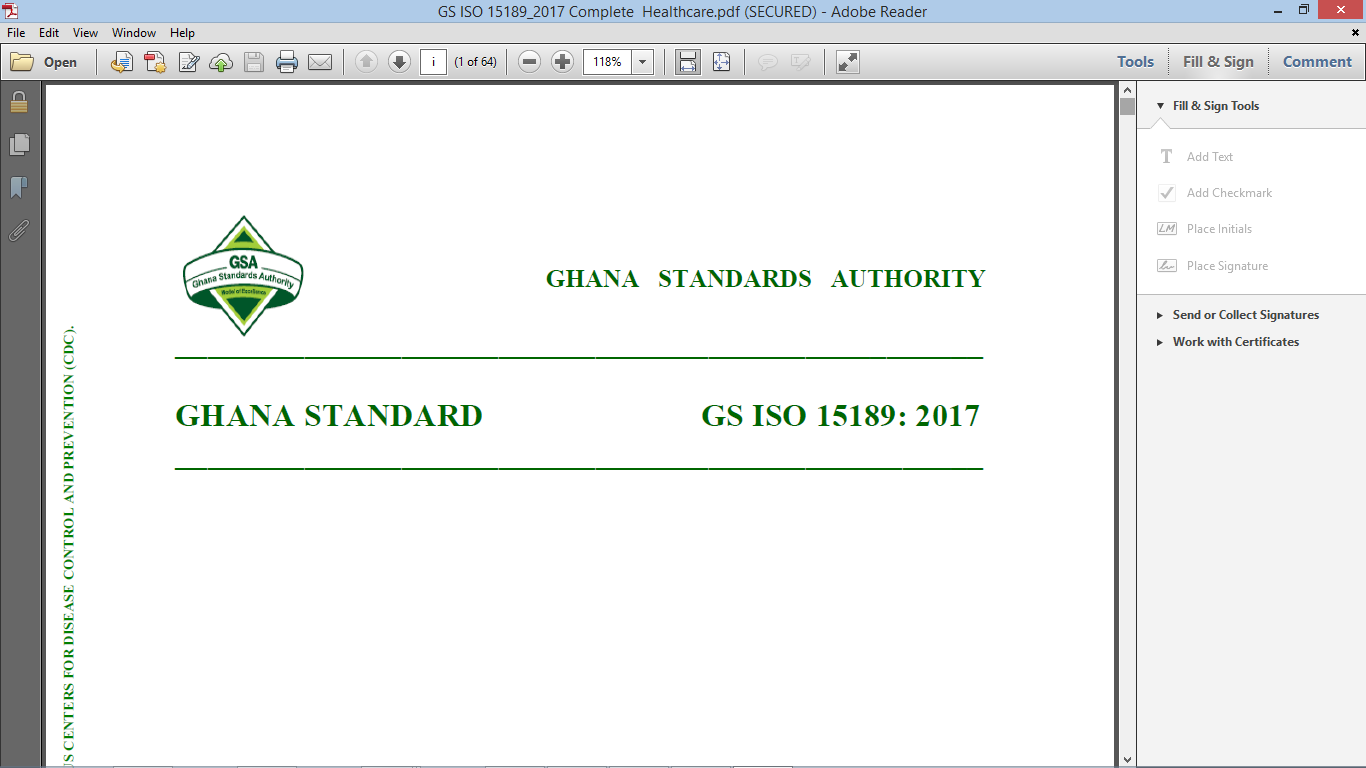
Task: Click the scrollbar down arrow
Action: click(1127, 759)
